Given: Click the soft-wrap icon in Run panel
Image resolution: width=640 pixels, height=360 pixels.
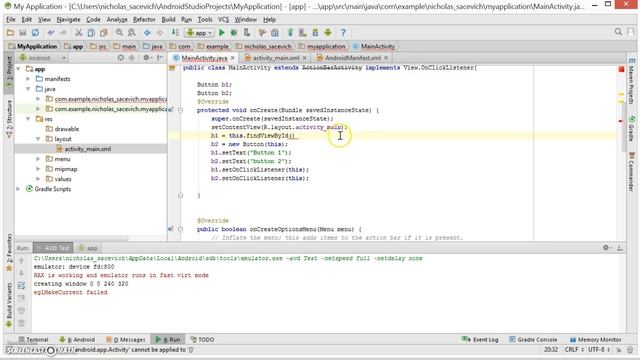Looking at the screenshot, I should [22, 285].
